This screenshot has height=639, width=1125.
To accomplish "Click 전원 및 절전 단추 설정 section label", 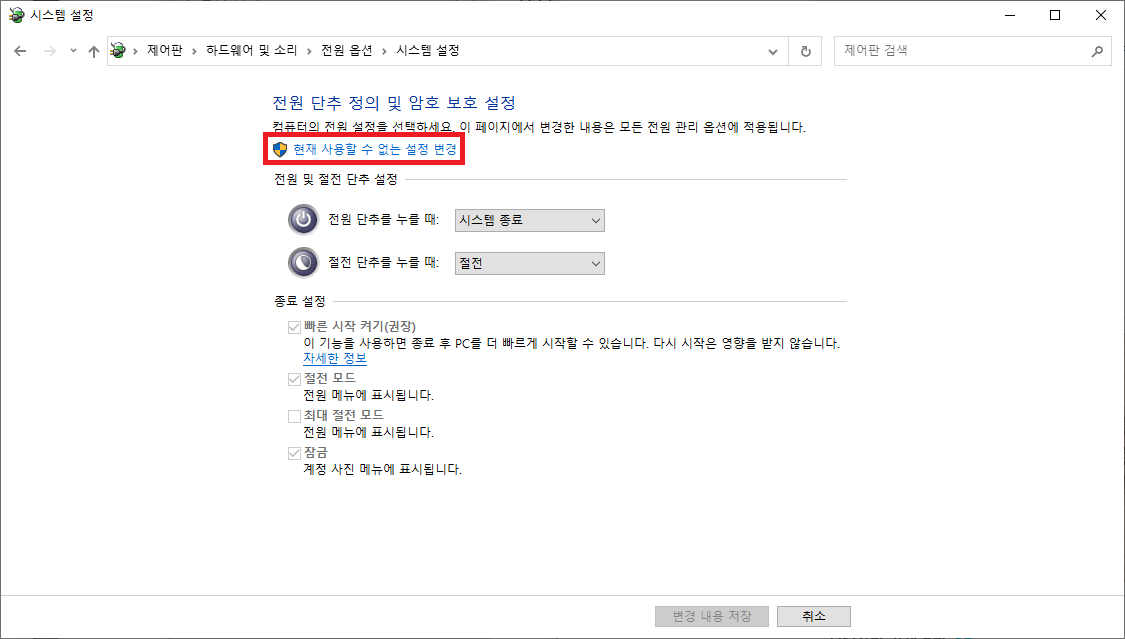I will pos(336,179).
